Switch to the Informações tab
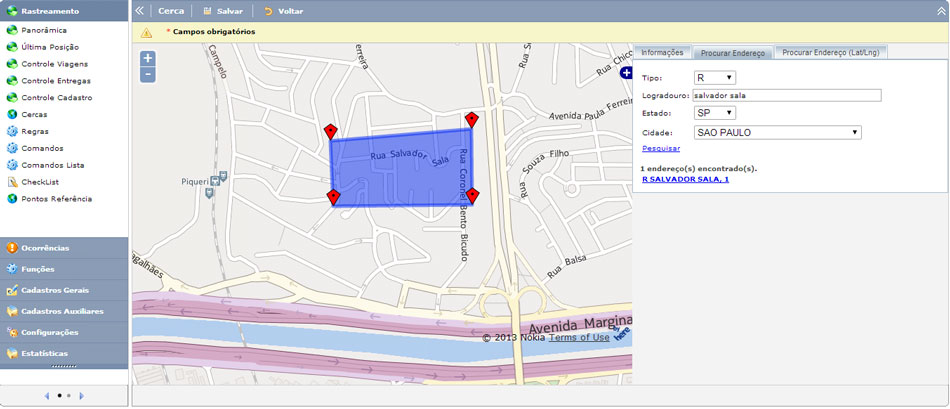950x409 pixels. 662,52
